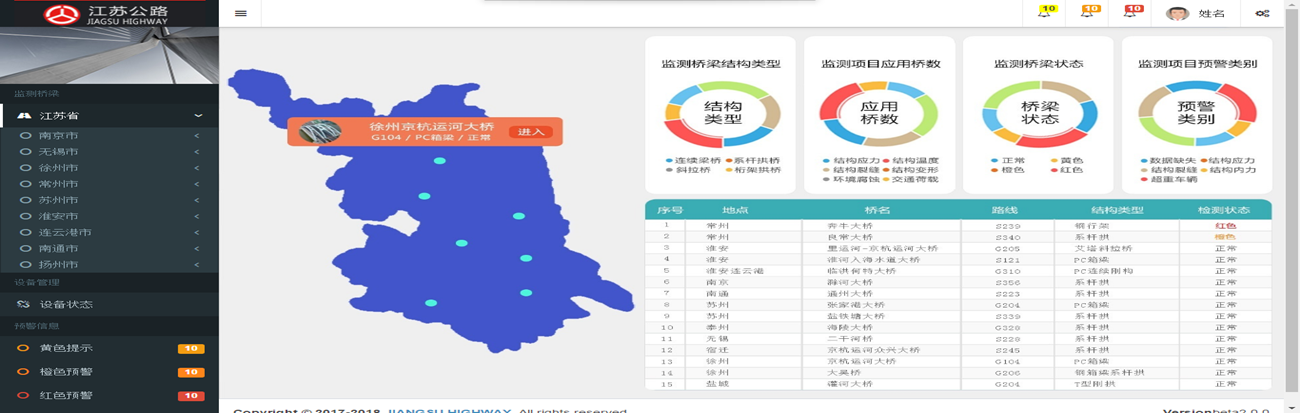Click the user avatar next to 姓名
This screenshot has width=1300, height=413.
(1177, 13)
